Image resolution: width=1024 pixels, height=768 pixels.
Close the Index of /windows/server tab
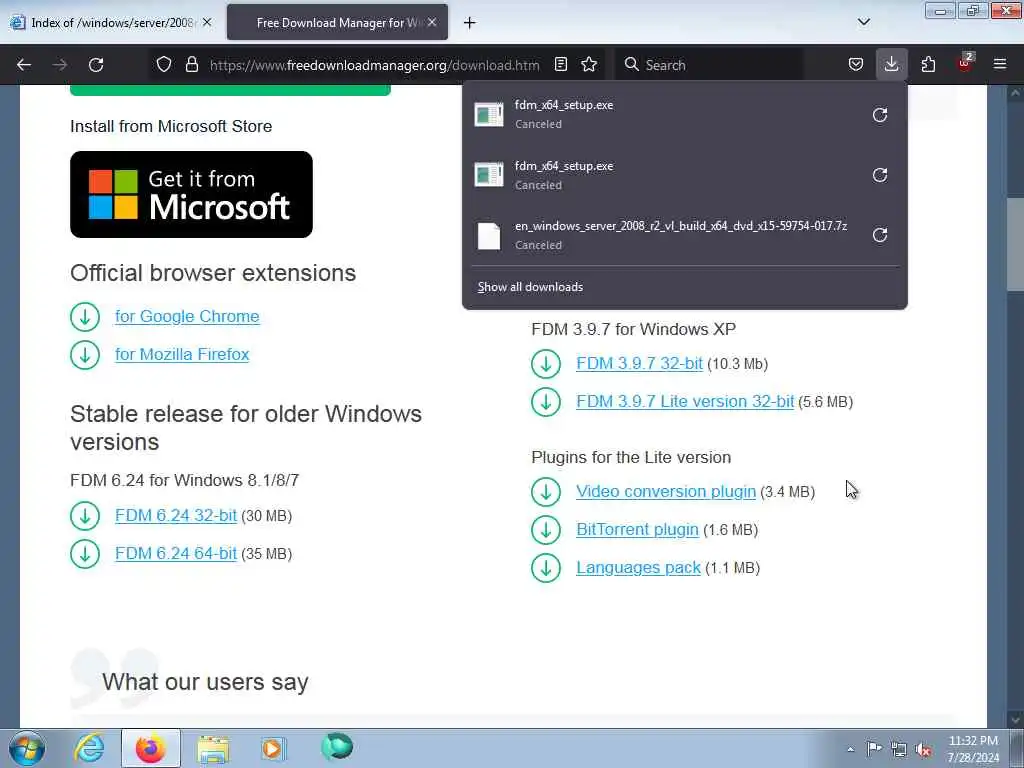tap(207, 22)
